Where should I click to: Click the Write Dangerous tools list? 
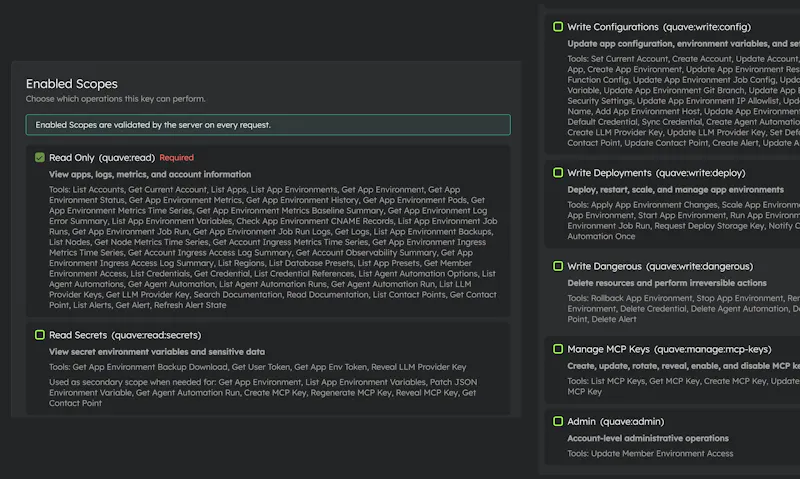[x=684, y=309]
